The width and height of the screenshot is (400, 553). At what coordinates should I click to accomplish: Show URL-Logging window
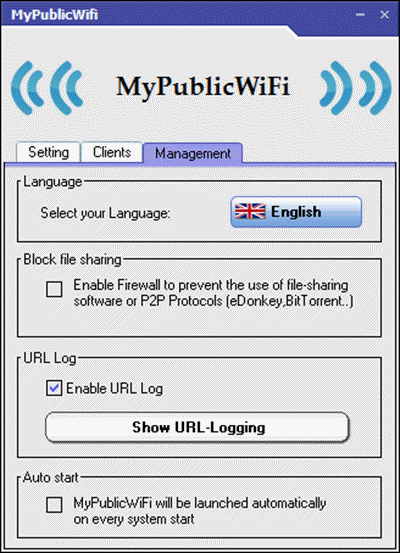198,427
